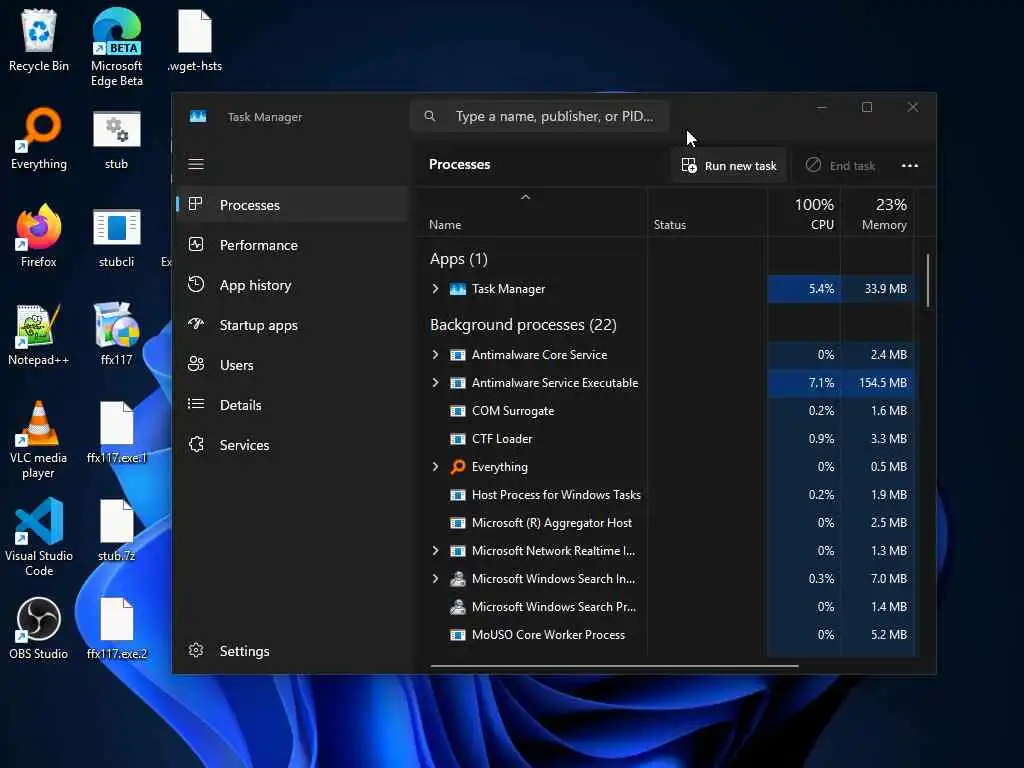Click the End task button

tap(840, 165)
